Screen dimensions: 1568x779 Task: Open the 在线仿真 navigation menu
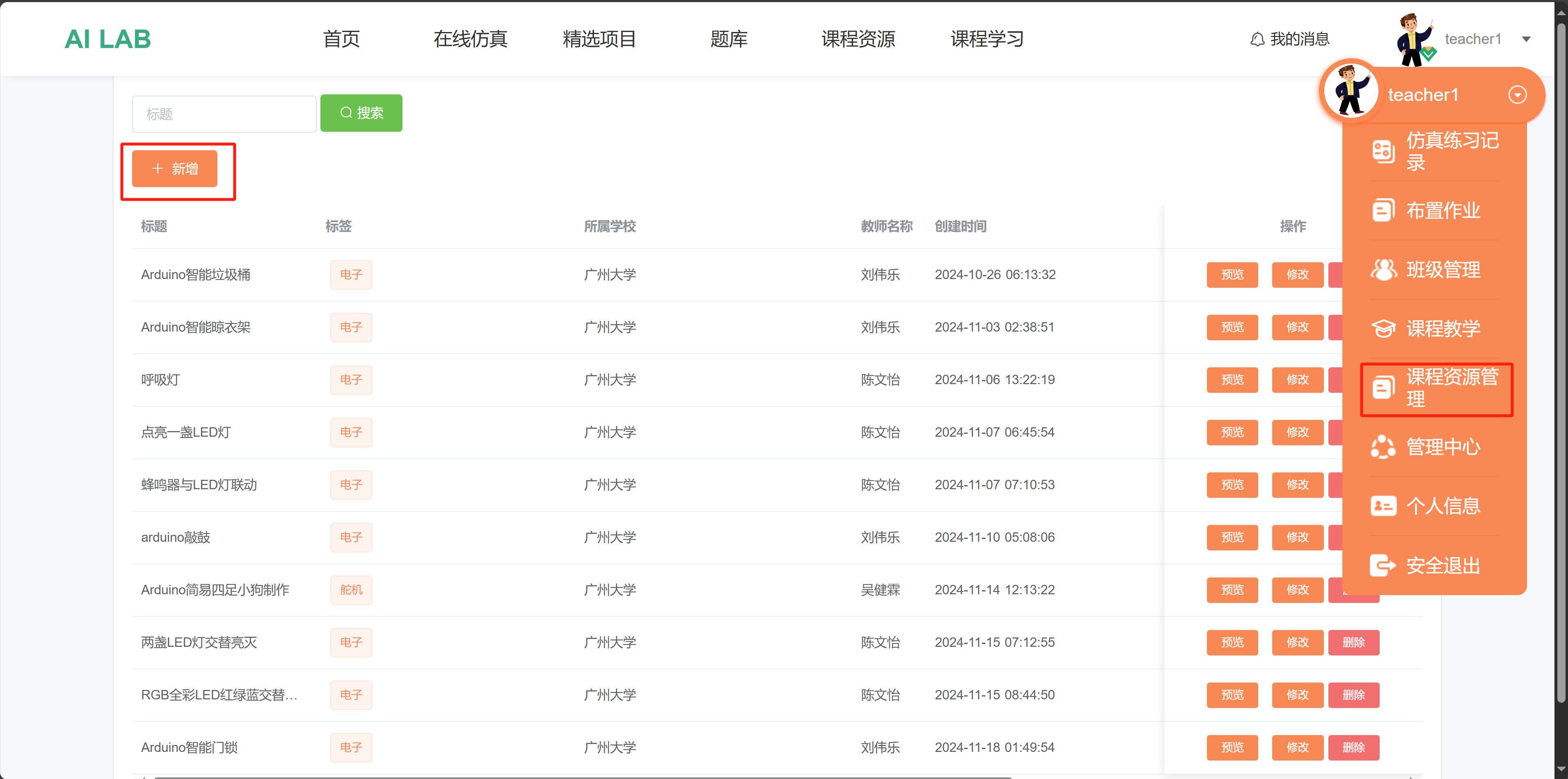point(470,39)
